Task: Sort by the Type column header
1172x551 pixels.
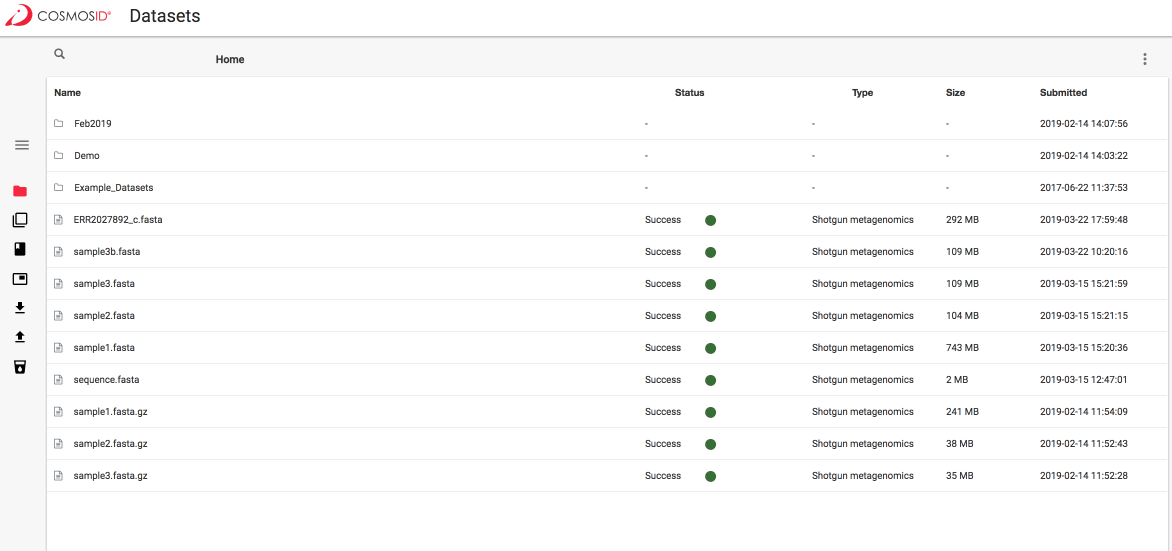Action: click(862, 93)
